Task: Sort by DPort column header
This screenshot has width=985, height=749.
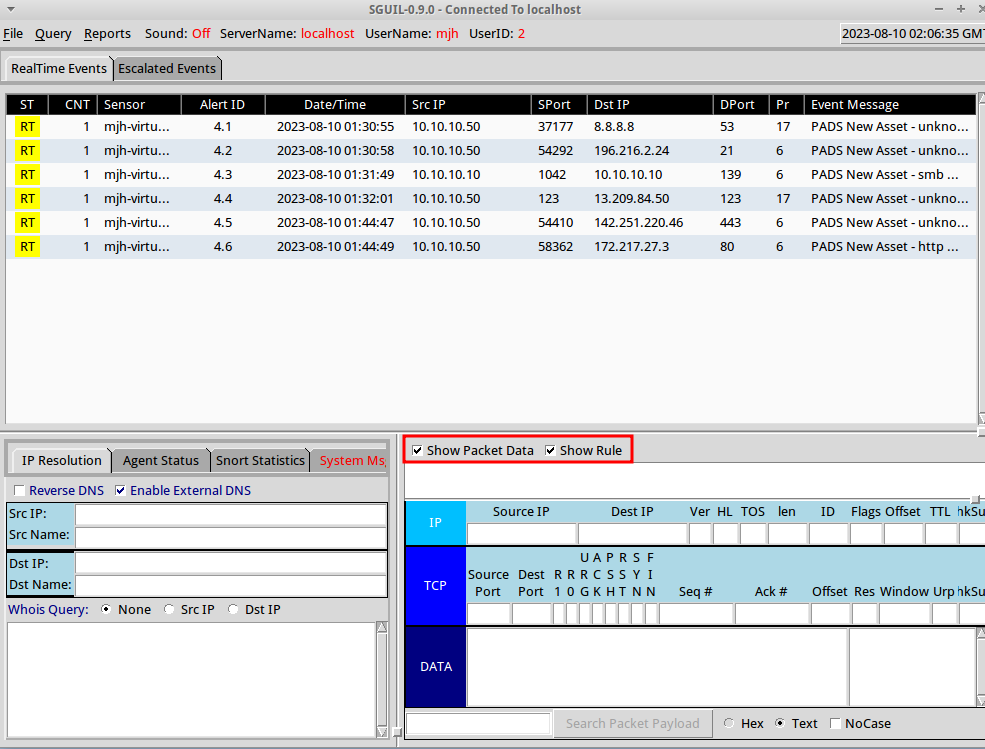Action: point(741,104)
